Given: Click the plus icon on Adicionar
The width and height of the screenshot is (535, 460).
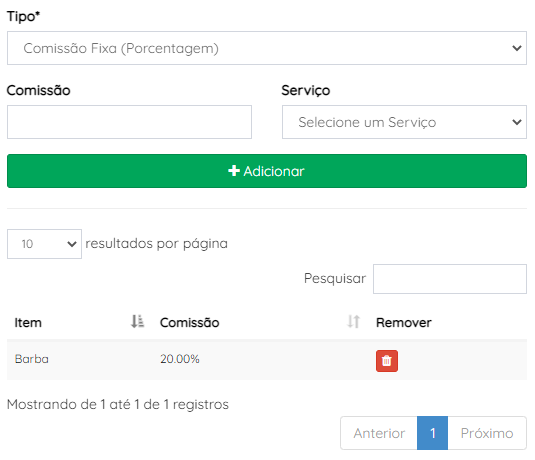Looking at the screenshot, I should (x=234, y=171).
